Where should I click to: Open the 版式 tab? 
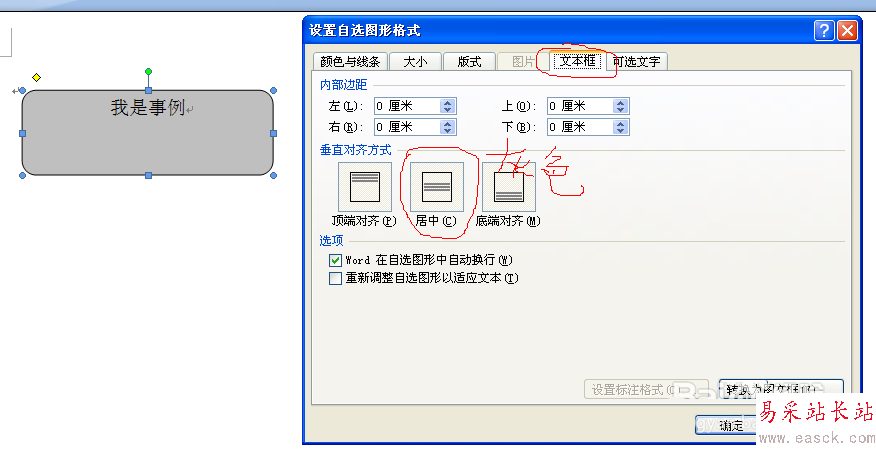(x=469, y=61)
